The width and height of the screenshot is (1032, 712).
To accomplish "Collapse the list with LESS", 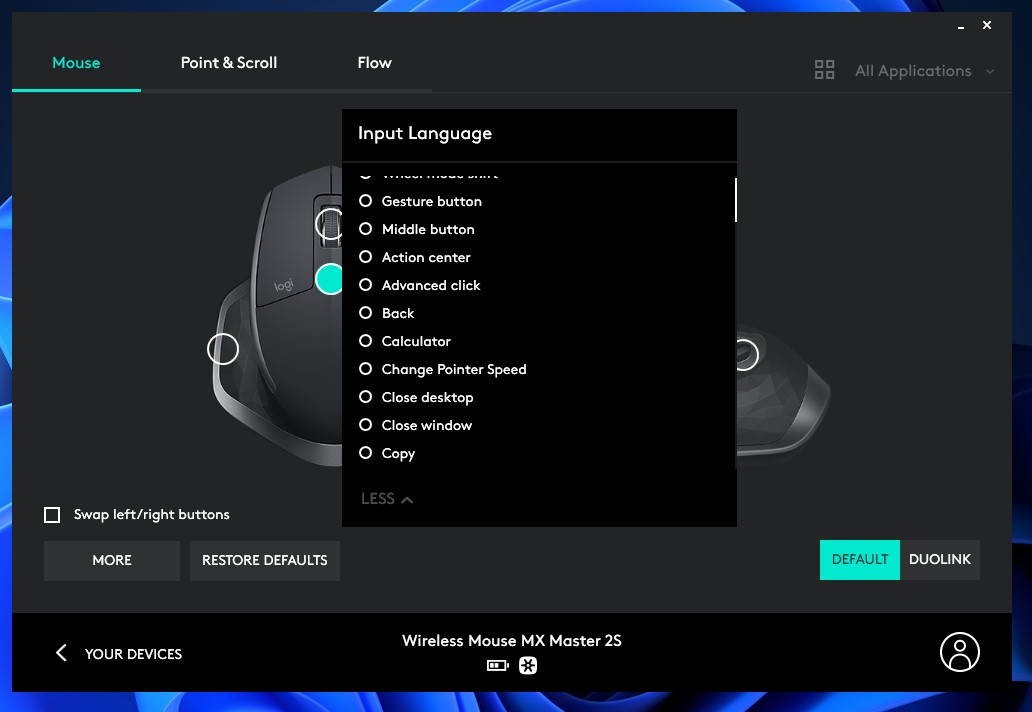I will point(387,499).
